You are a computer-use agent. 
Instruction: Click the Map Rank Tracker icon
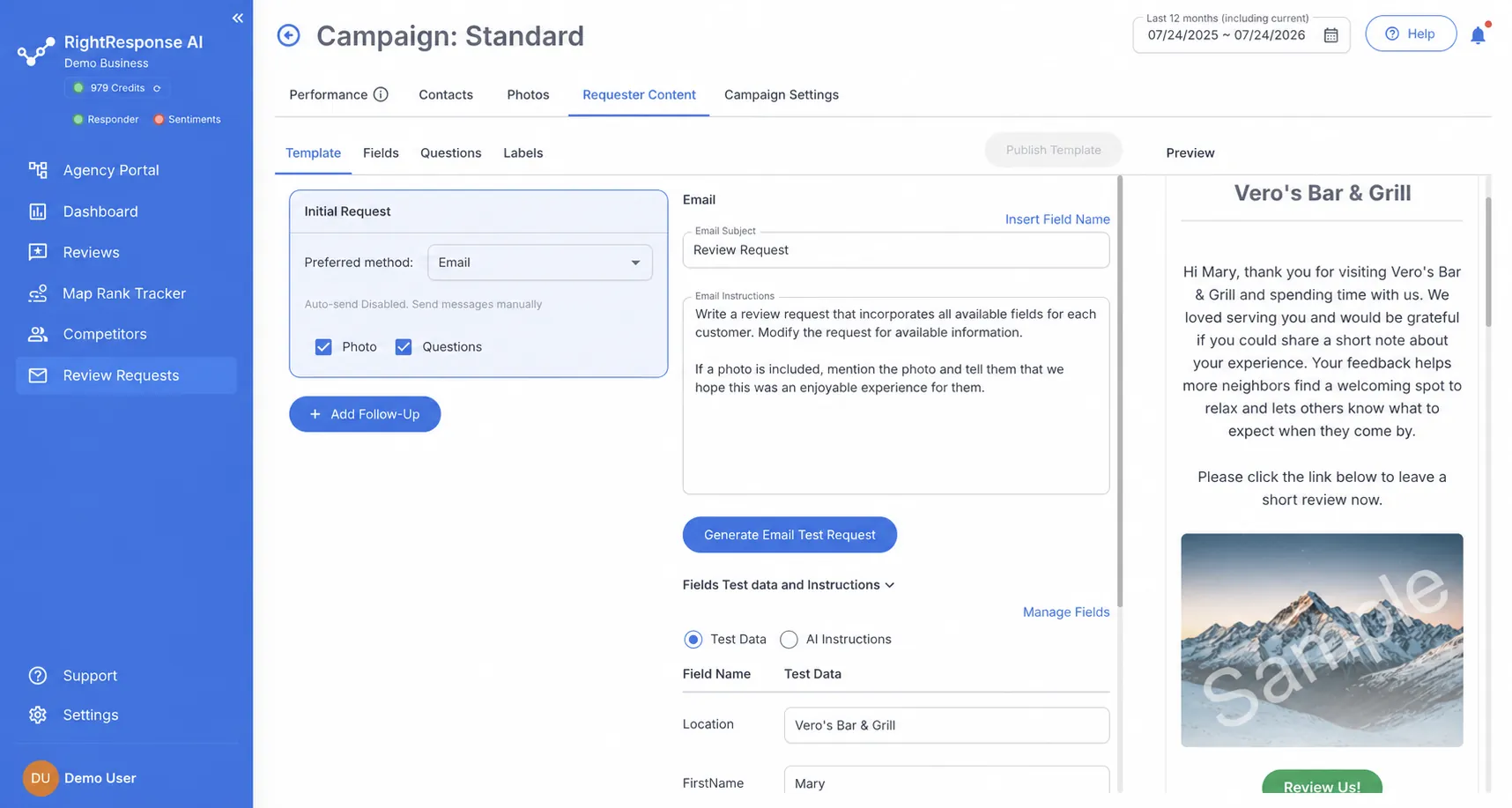click(38, 293)
